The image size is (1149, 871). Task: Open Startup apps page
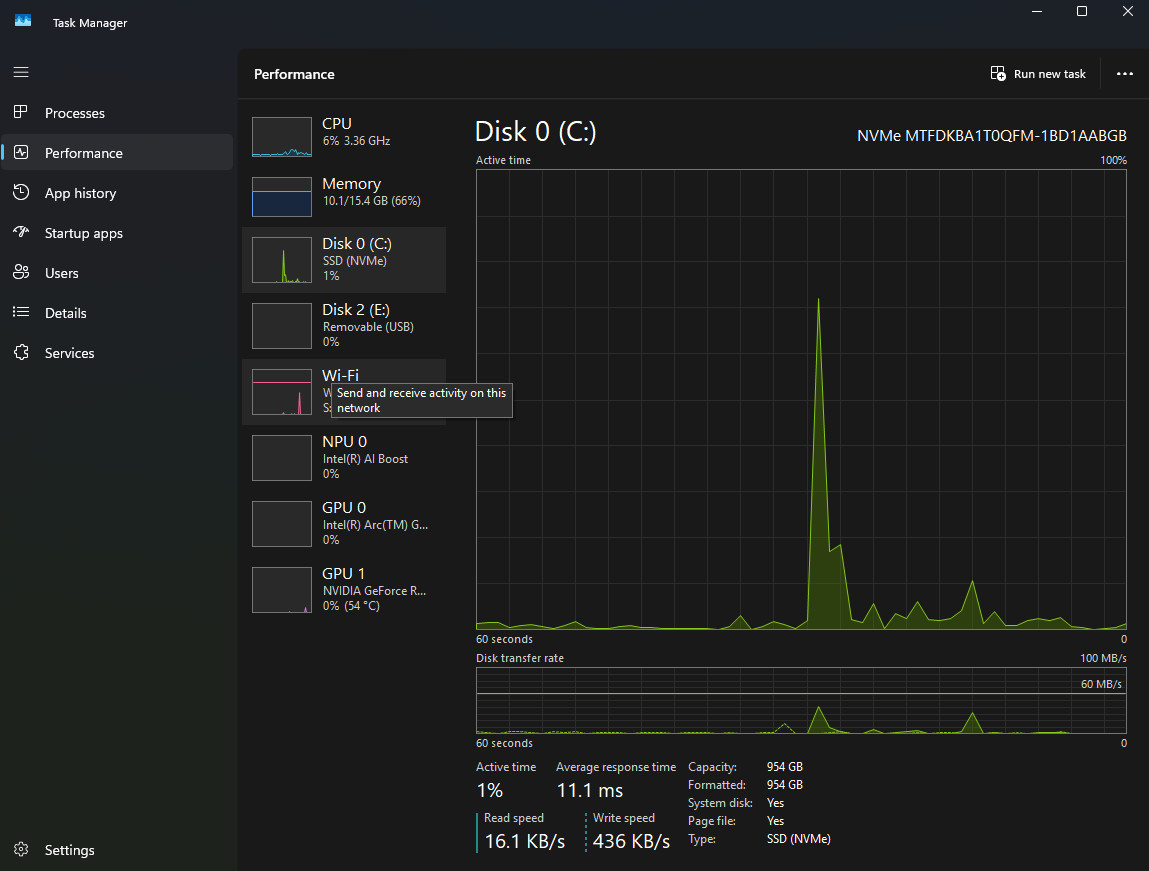tap(117, 233)
